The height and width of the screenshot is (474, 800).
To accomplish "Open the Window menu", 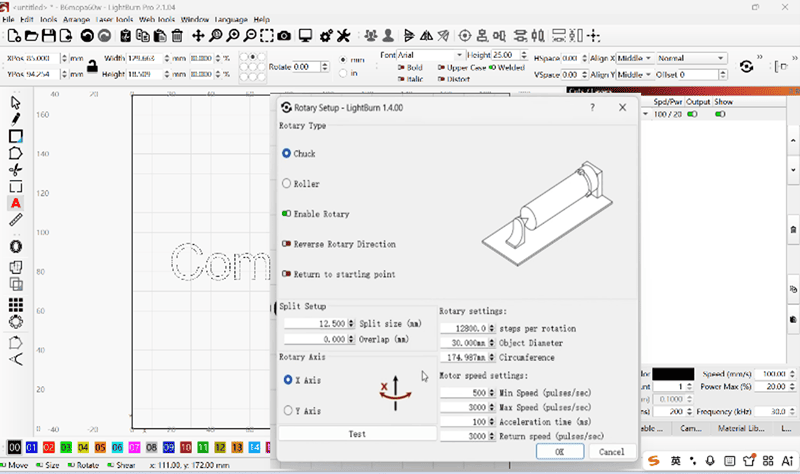I will 194,19.
